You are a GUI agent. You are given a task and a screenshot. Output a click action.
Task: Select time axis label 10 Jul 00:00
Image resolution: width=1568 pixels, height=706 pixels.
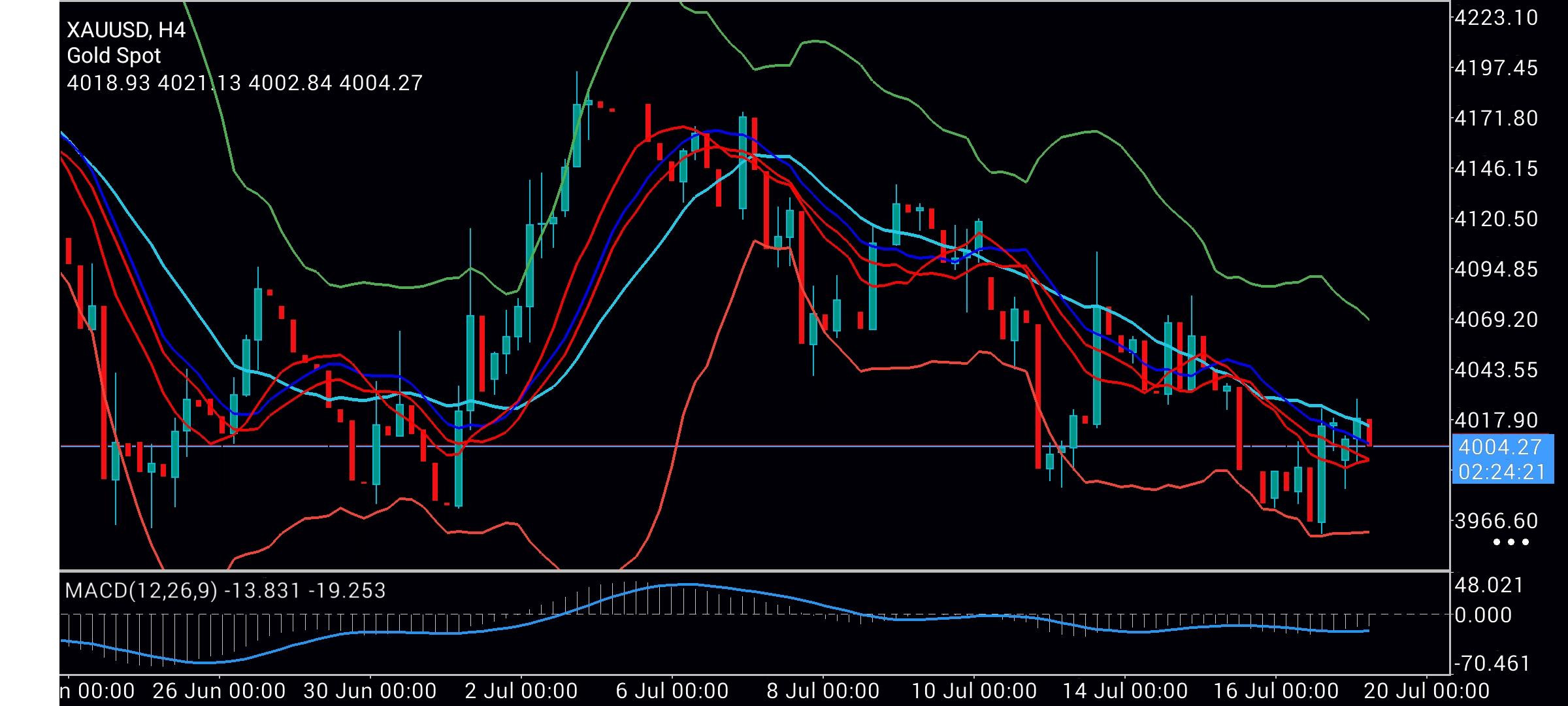tap(974, 691)
